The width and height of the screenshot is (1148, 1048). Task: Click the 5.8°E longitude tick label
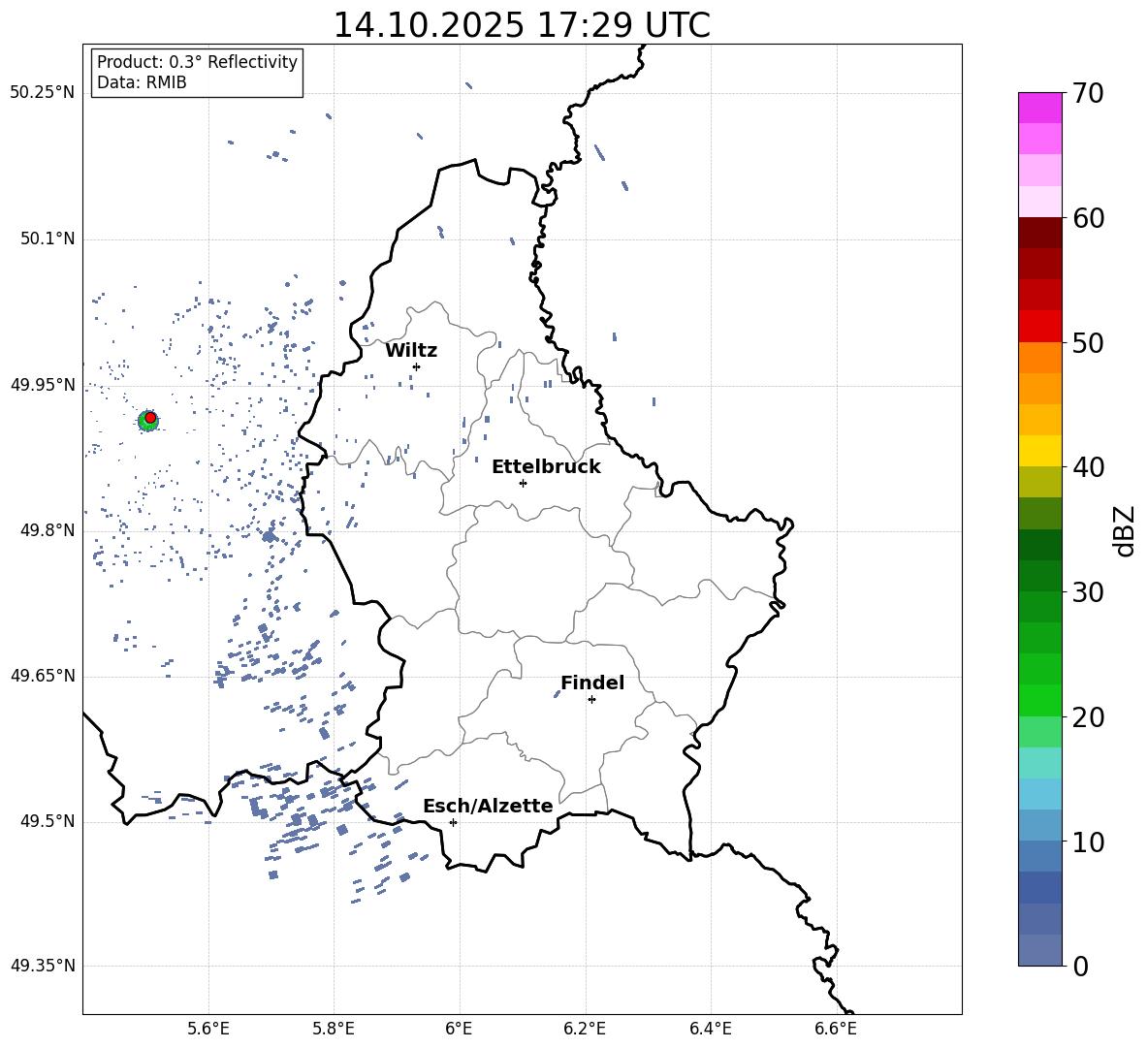point(334,1029)
